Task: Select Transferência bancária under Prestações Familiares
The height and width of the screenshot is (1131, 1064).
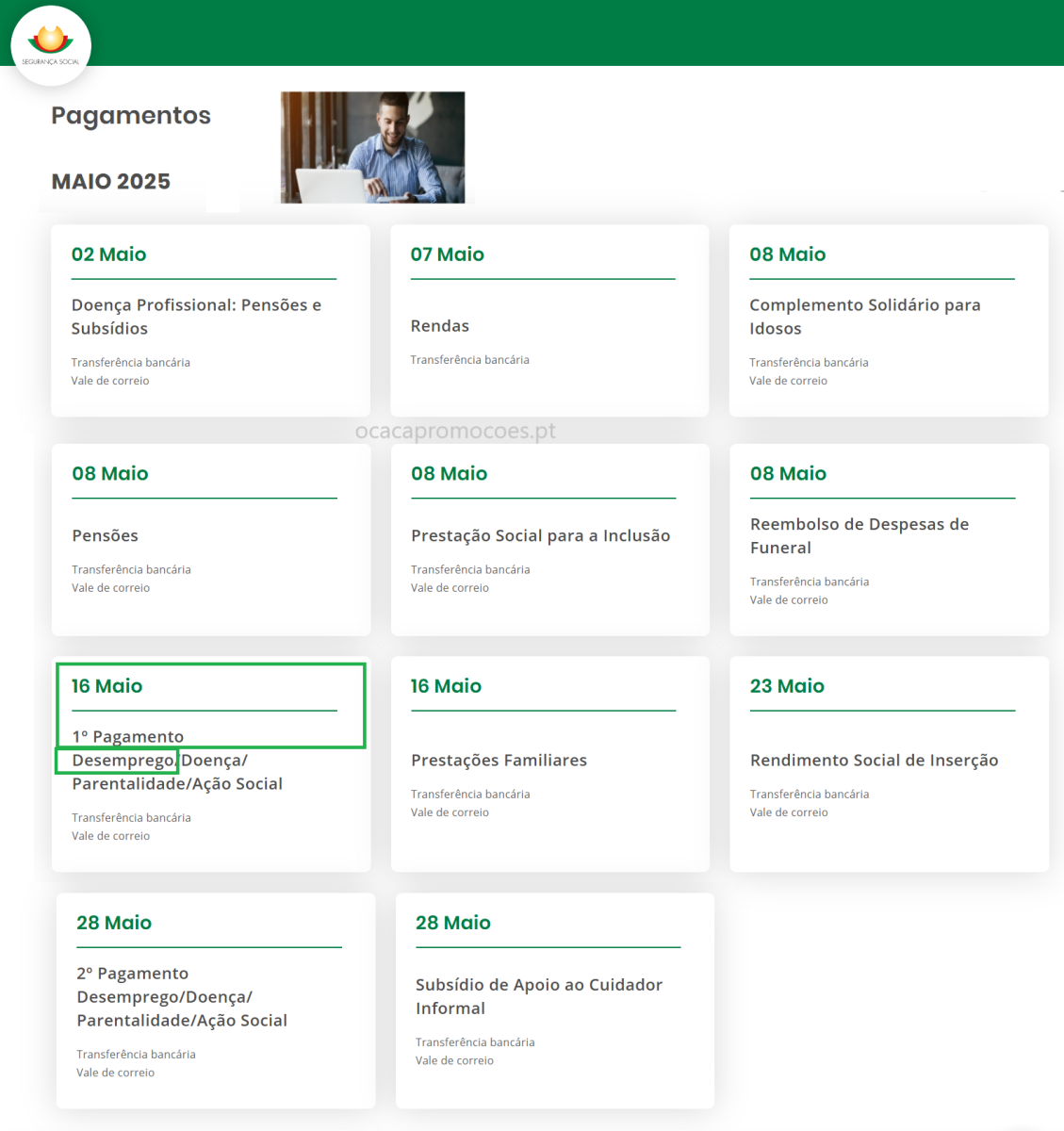Action: coord(470,795)
